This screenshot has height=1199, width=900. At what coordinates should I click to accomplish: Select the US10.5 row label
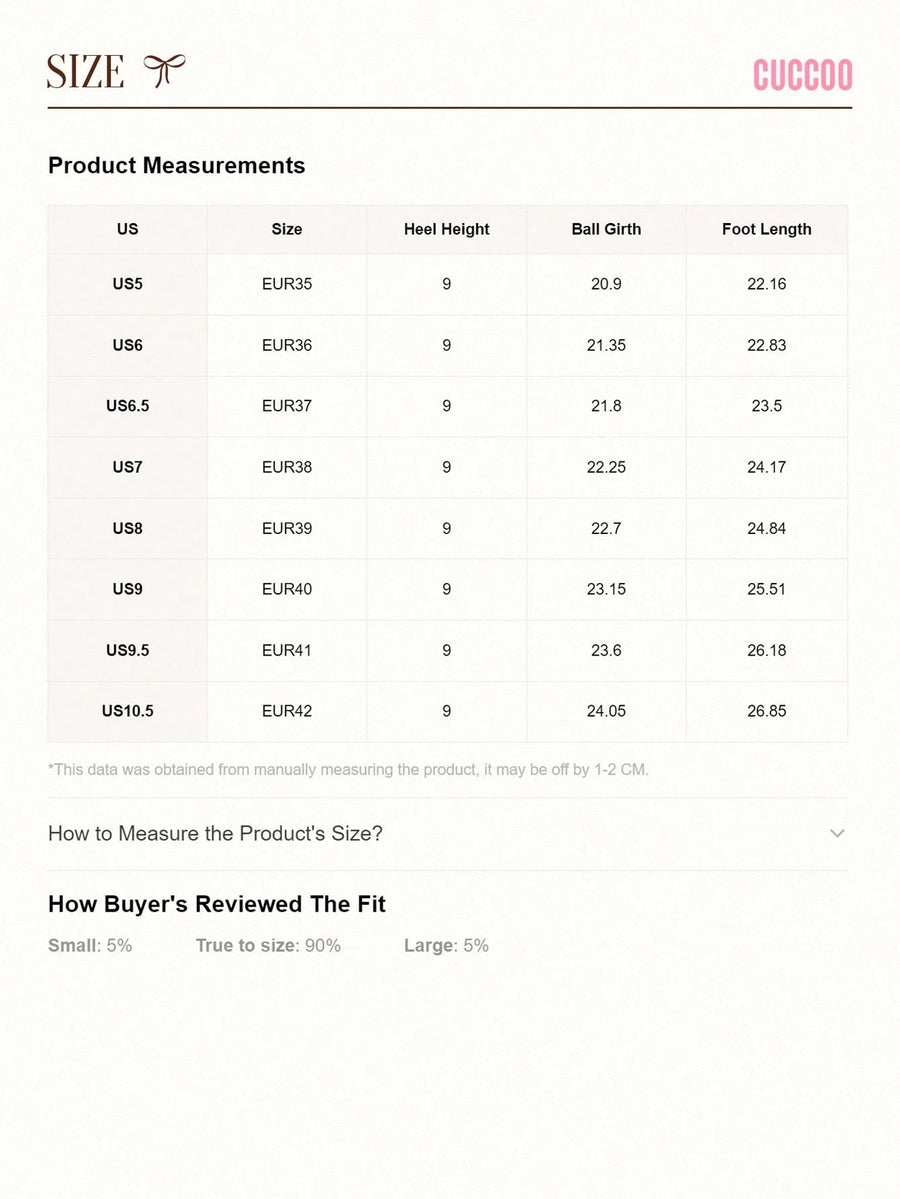click(x=127, y=711)
